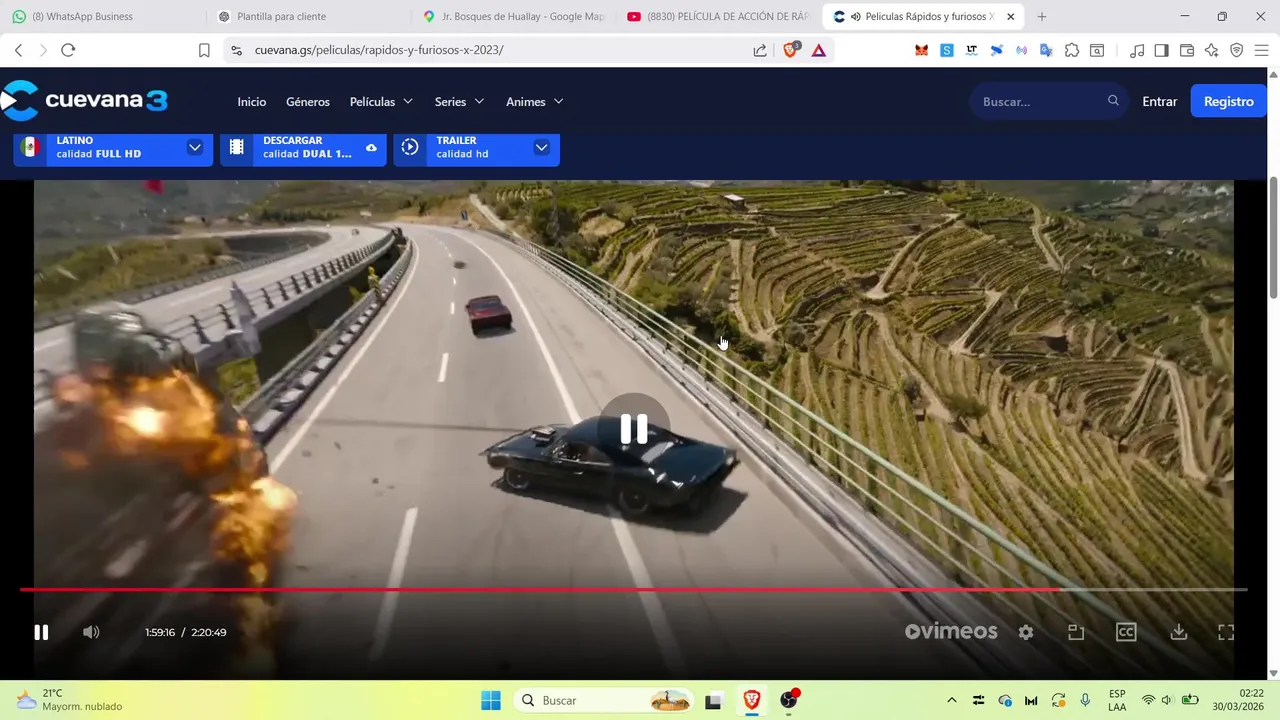Toggle the browser sidebar panel
The image size is (1280, 720).
(1162, 50)
